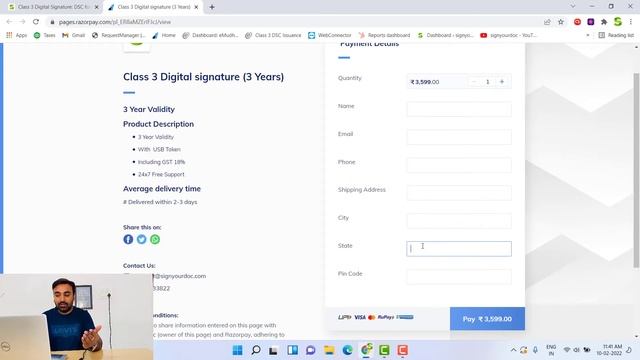
Task: Reload the Razorpay page
Action: tap(36, 22)
